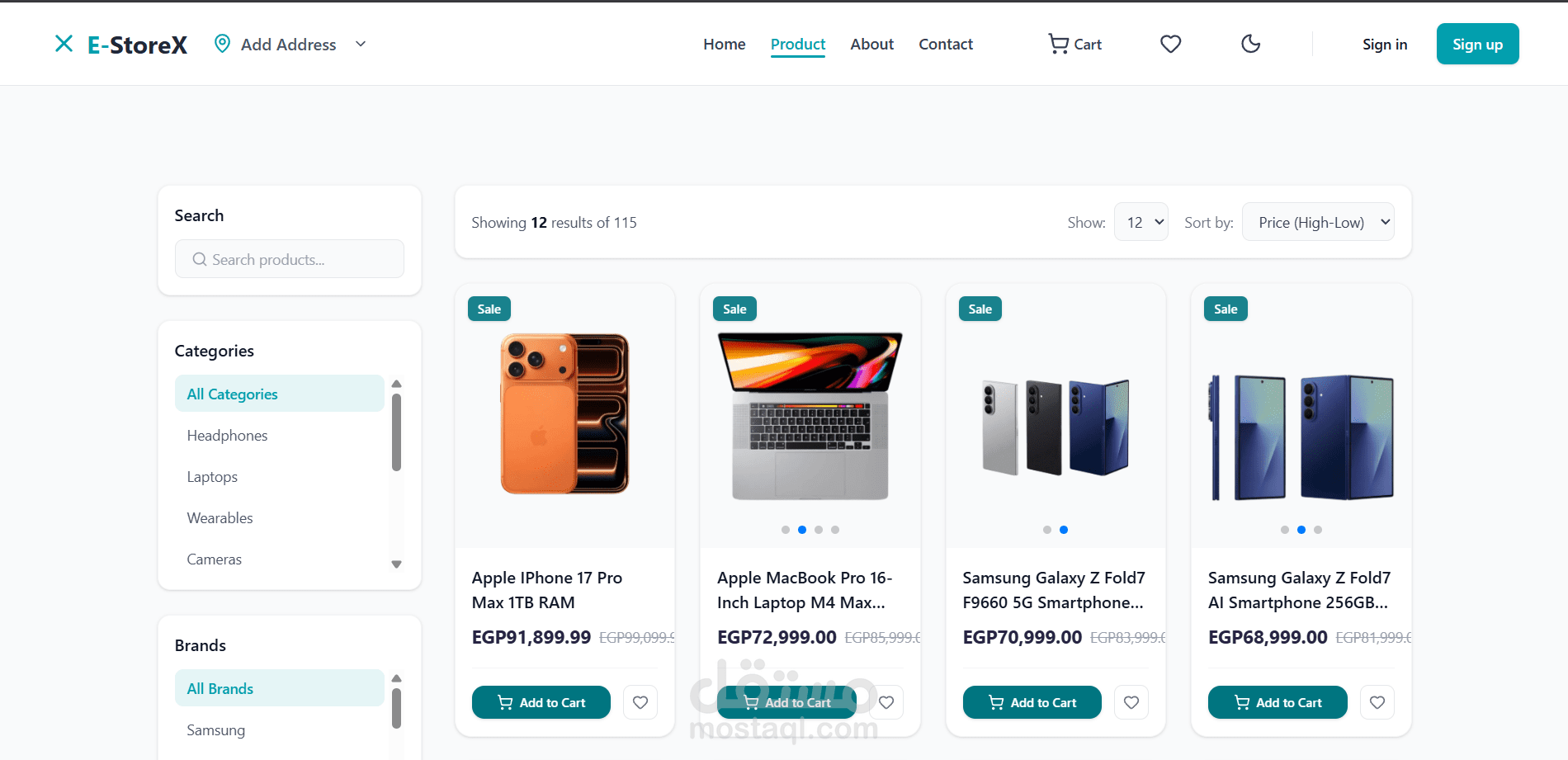This screenshot has width=1568, height=760.
Task: Click the E-StoreX X logo icon
Action: (64, 44)
